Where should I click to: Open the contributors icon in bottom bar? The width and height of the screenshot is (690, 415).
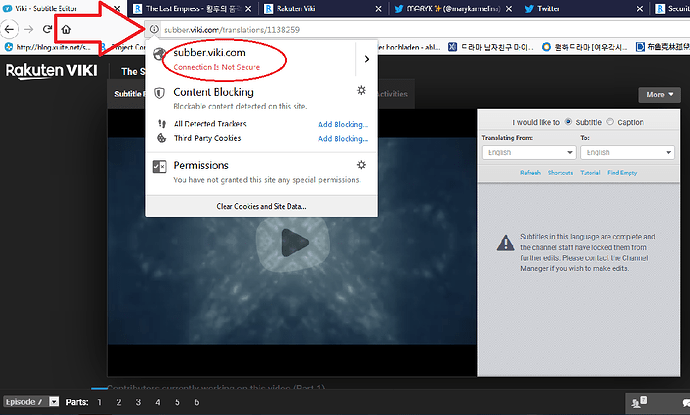[639, 402]
